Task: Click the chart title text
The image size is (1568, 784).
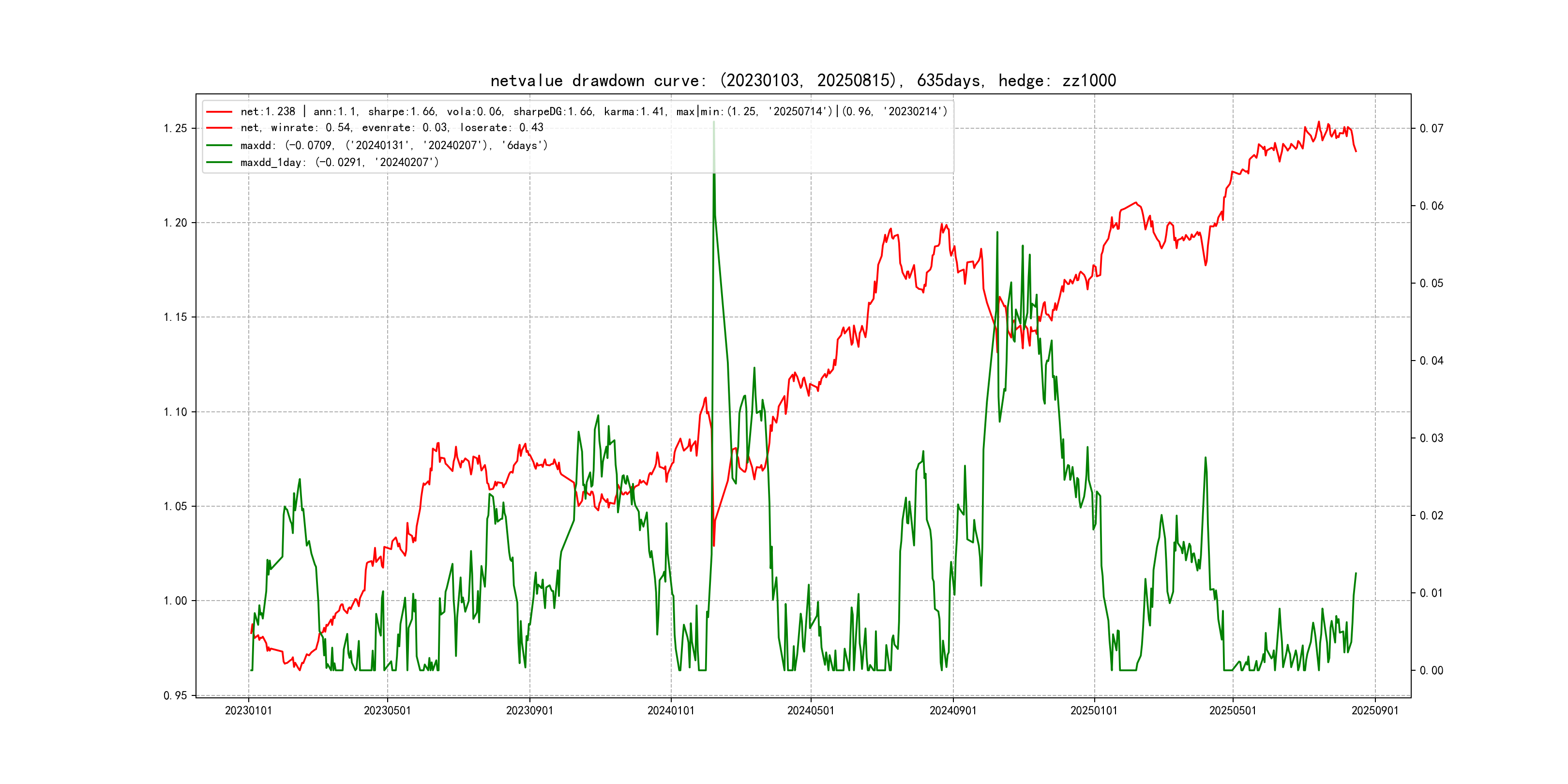Action: (x=803, y=80)
